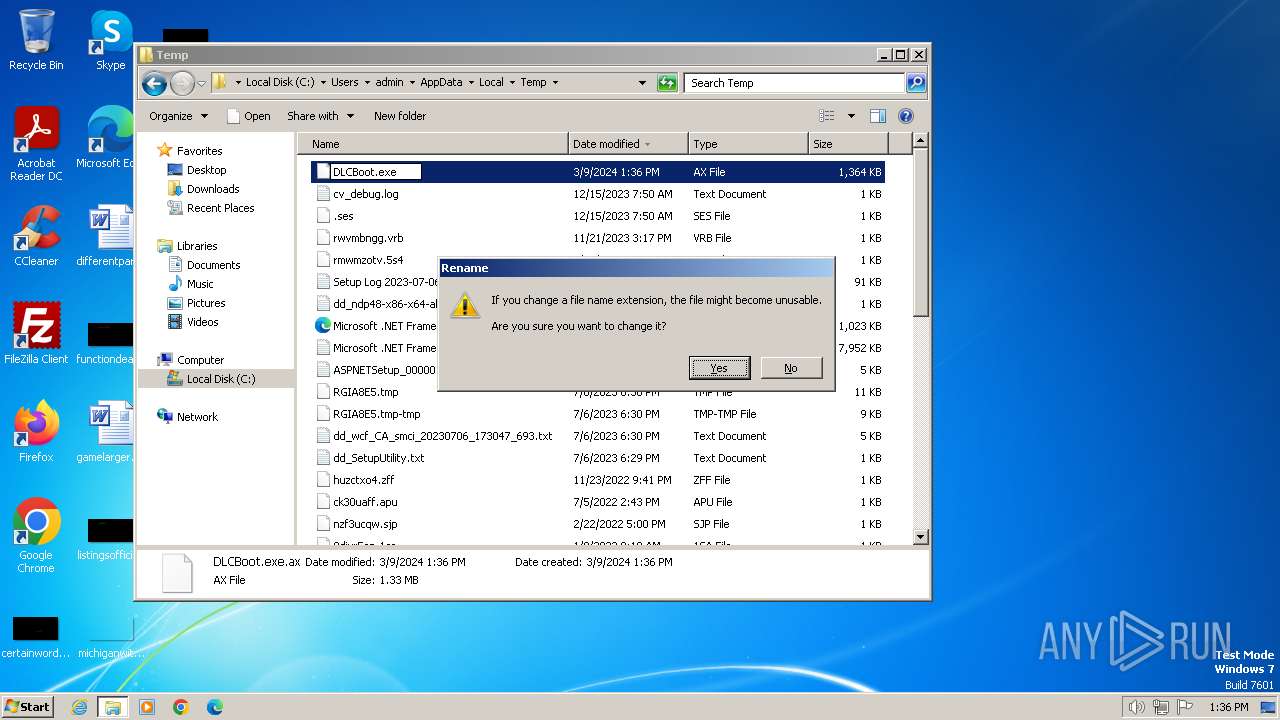Open FileZilla Client desktop icon
This screenshot has width=1280, height=720.
[36, 334]
